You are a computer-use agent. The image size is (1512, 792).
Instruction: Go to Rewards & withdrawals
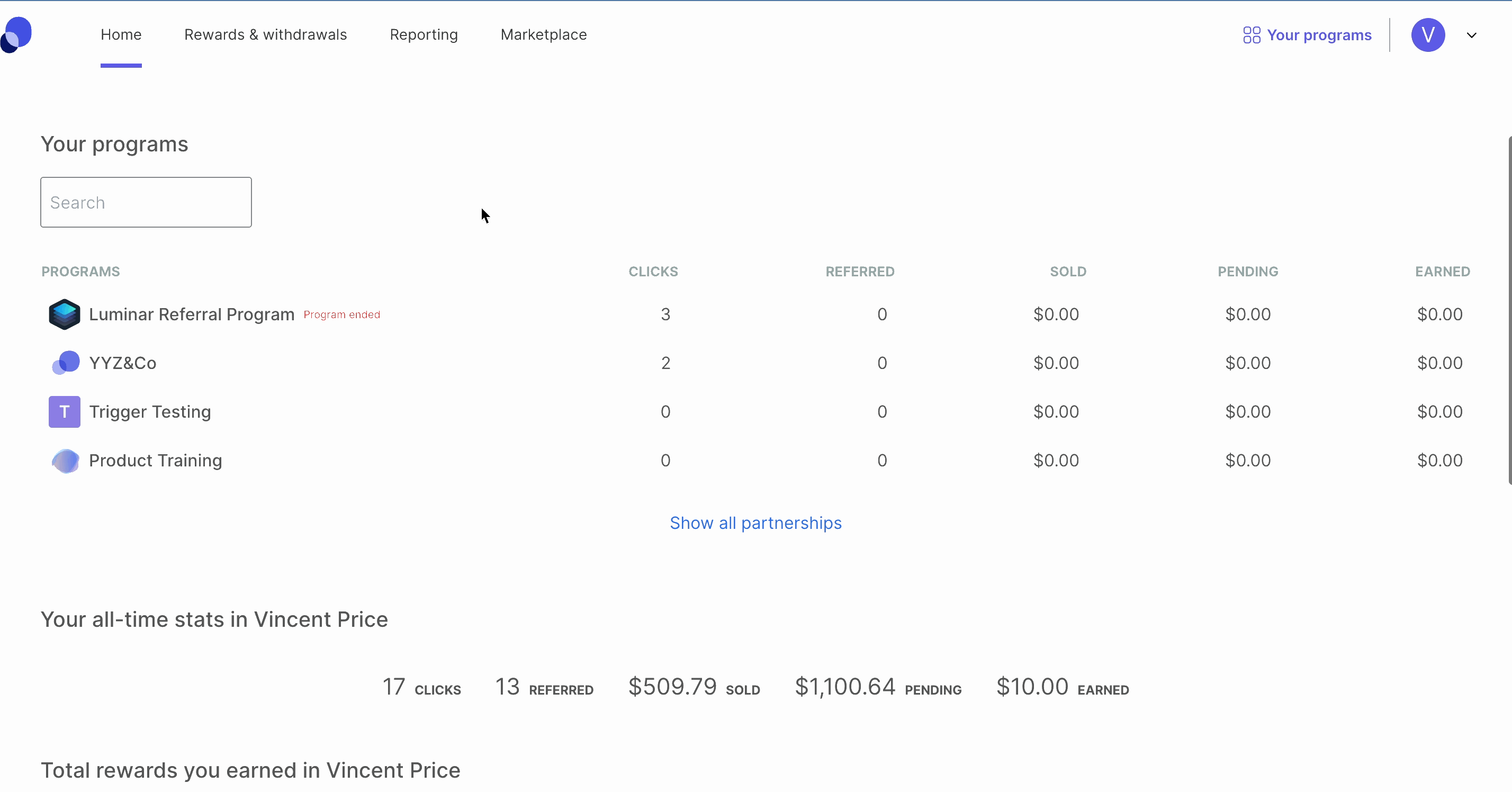point(265,35)
